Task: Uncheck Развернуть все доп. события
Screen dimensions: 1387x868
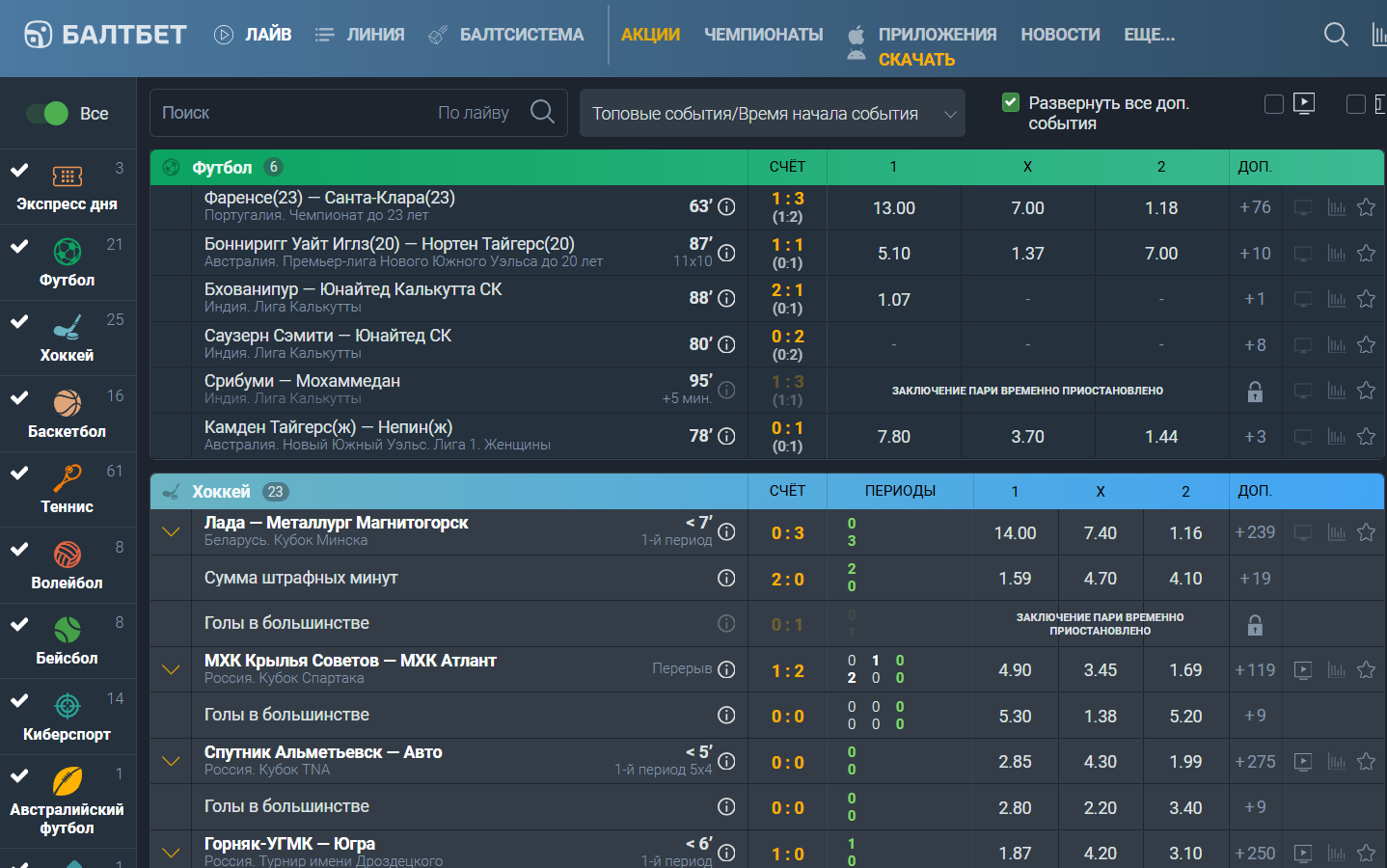Action: pyautogui.click(x=1011, y=102)
